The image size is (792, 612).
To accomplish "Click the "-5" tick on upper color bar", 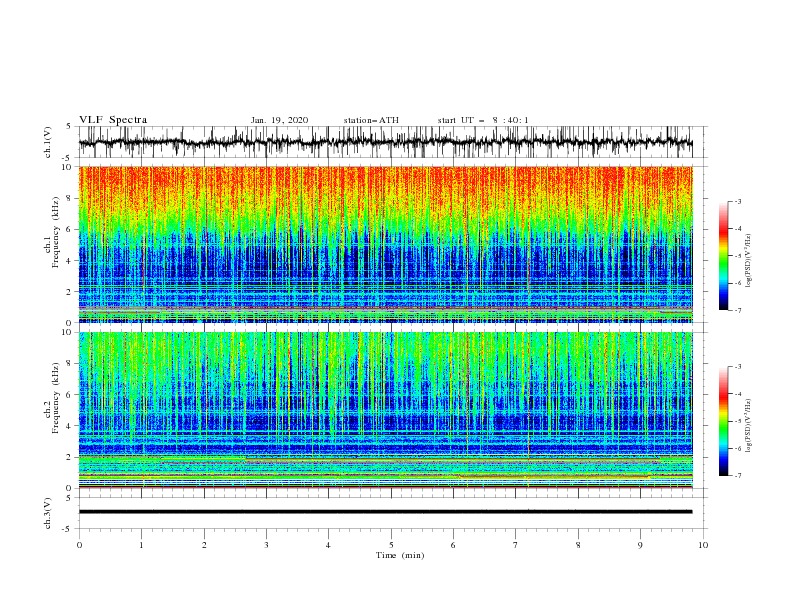I will 738,256.
